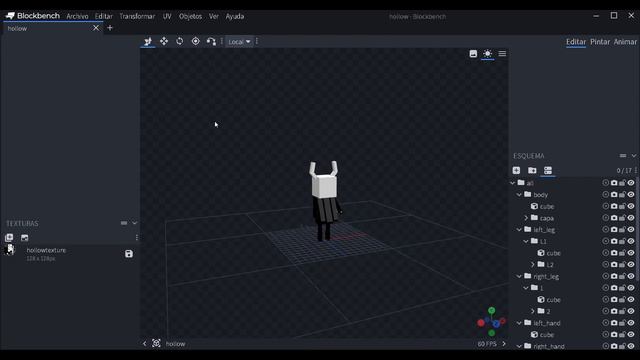
Task: Open the Ayuda menu
Action: click(x=235, y=16)
